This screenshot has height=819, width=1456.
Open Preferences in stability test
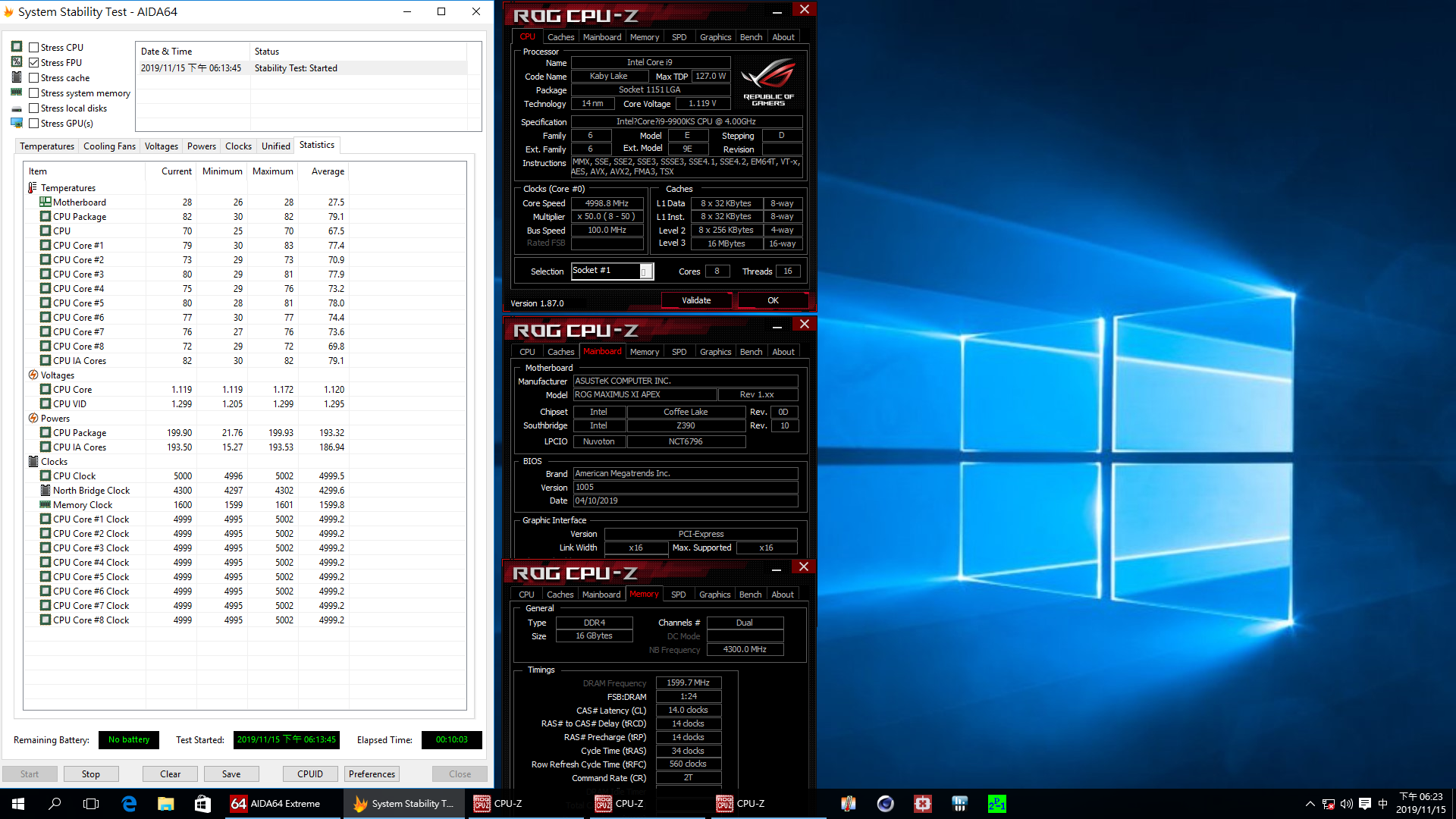372,774
